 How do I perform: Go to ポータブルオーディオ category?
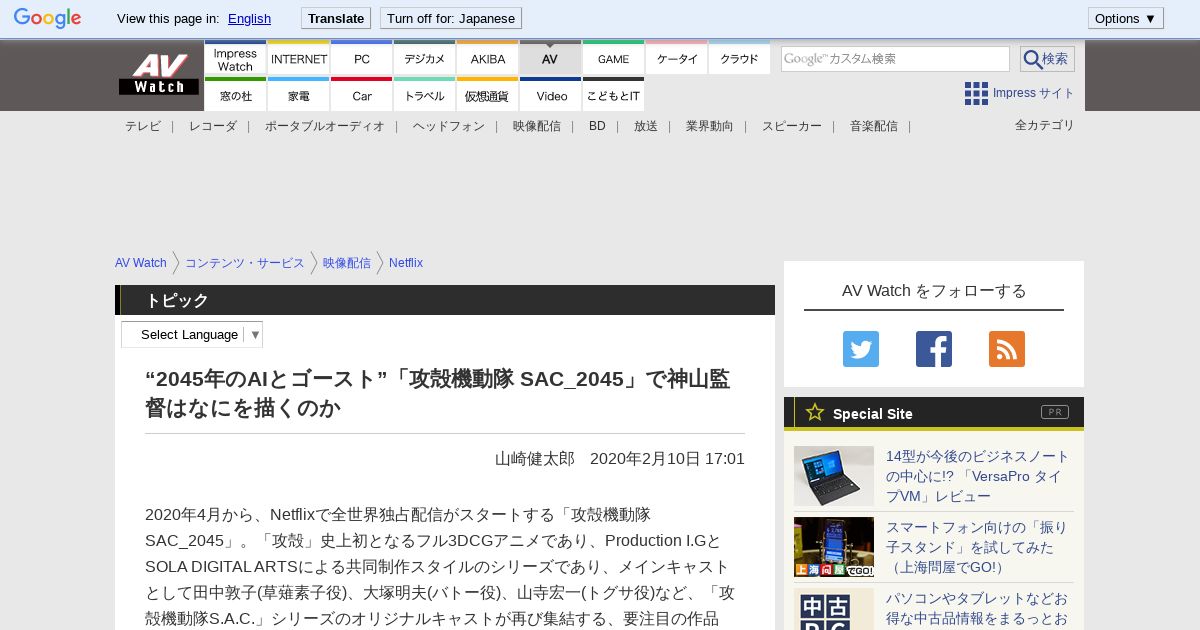coord(325,126)
